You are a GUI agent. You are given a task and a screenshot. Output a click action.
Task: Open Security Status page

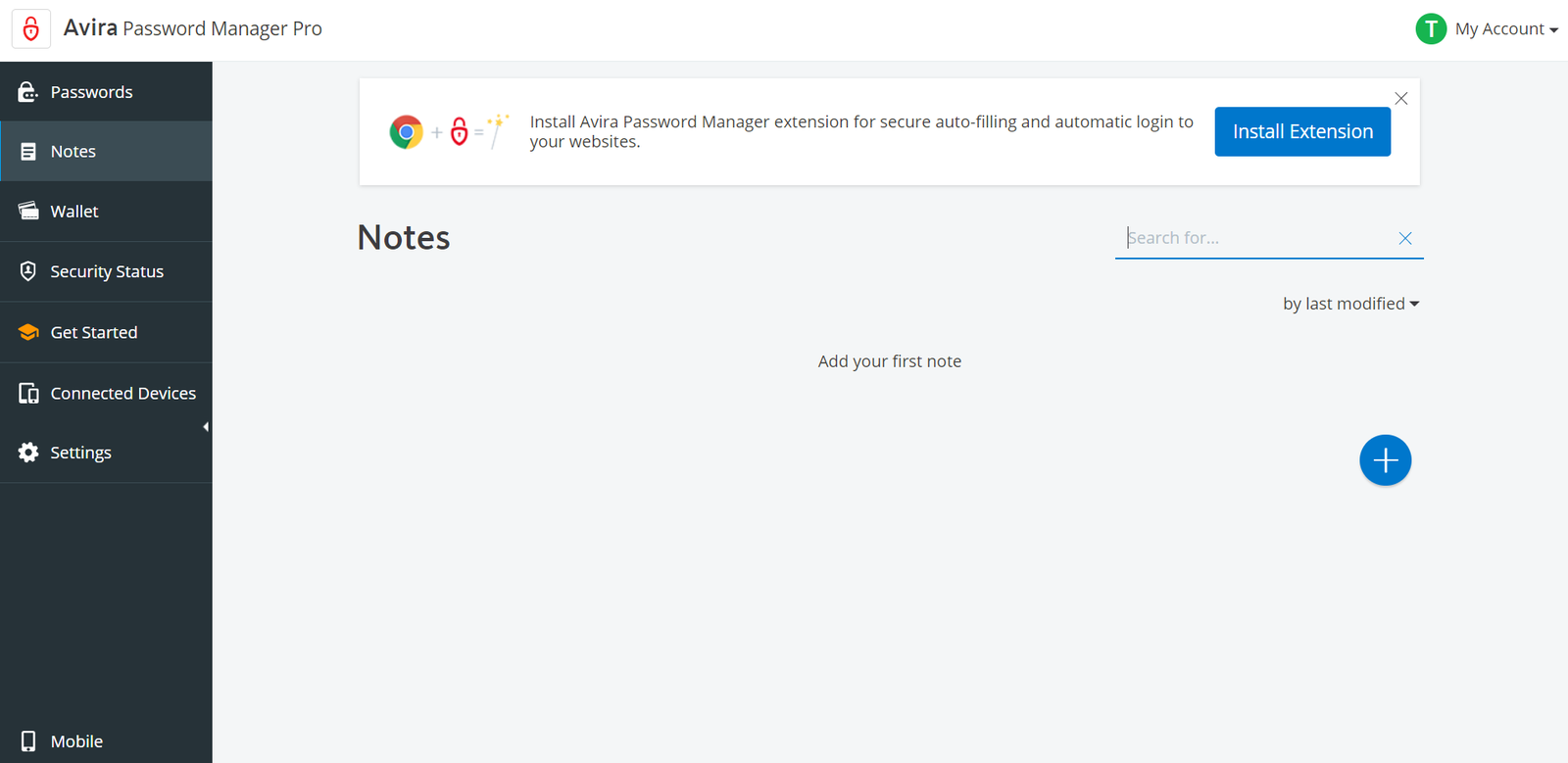(106, 271)
